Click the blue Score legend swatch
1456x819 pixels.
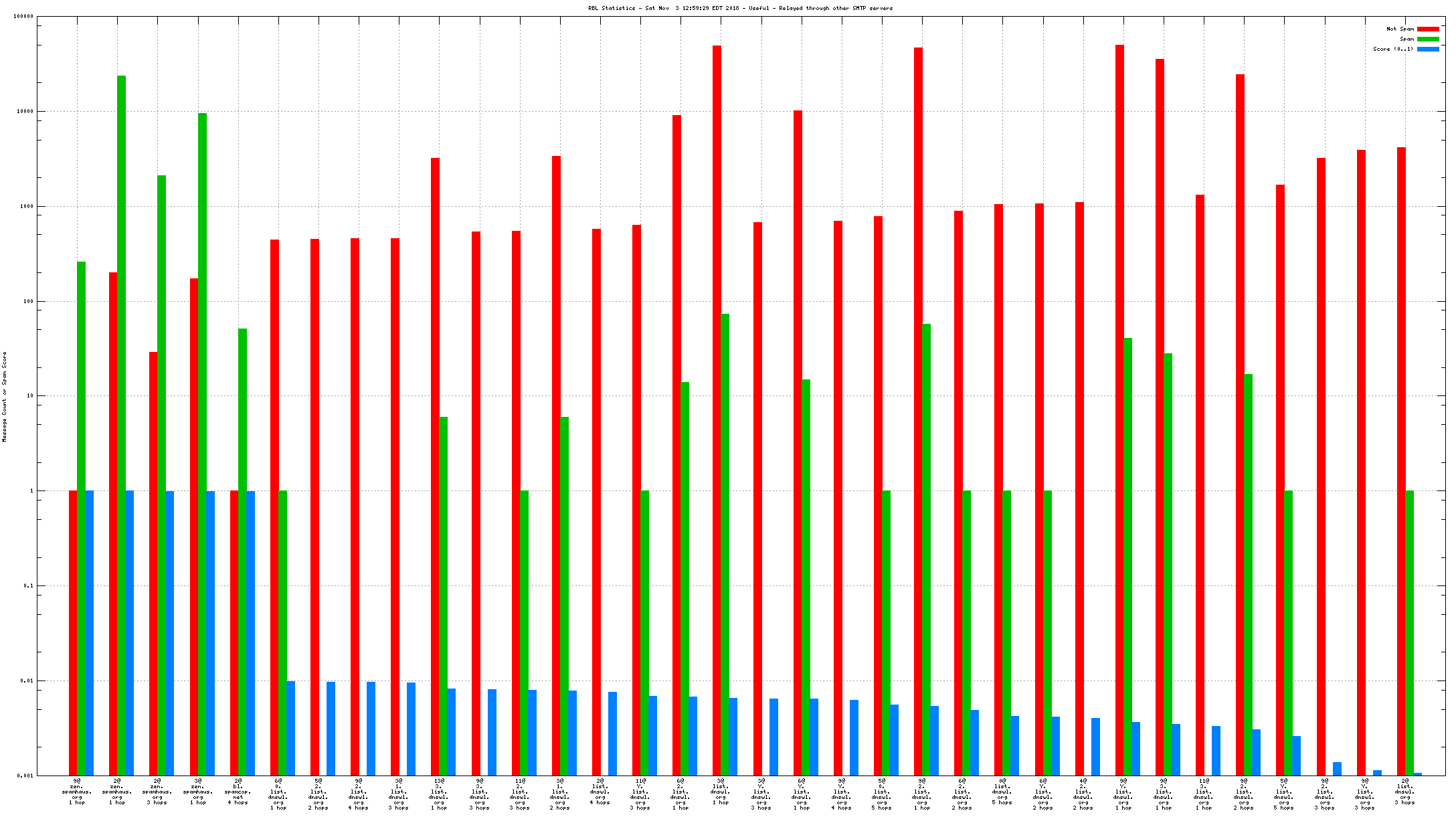click(1428, 49)
